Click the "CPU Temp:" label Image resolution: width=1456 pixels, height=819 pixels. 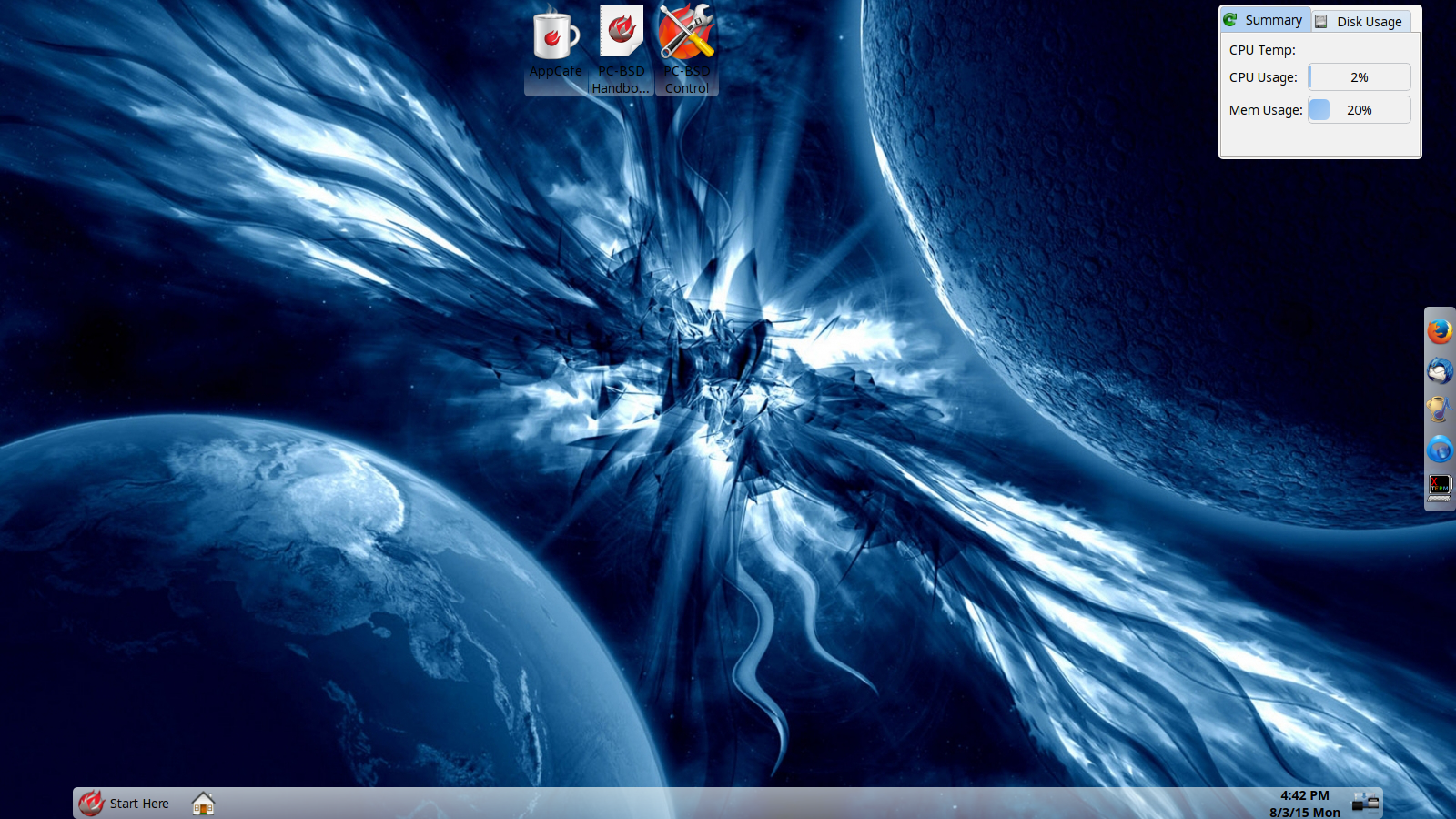(1262, 50)
